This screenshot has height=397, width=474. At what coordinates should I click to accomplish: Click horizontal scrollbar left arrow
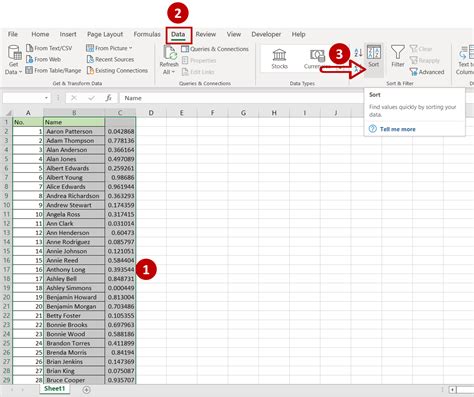tap(452, 389)
